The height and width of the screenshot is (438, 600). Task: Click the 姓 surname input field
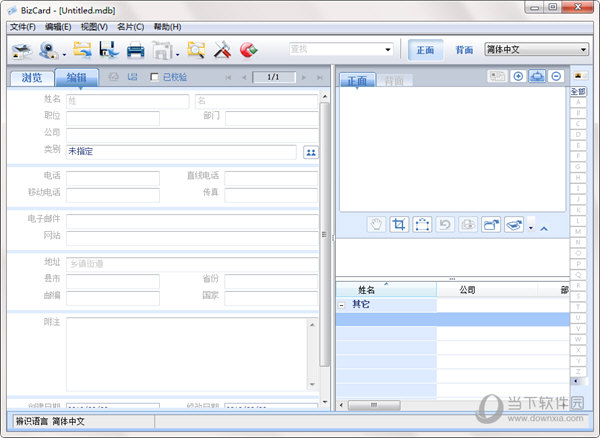point(128,101)
